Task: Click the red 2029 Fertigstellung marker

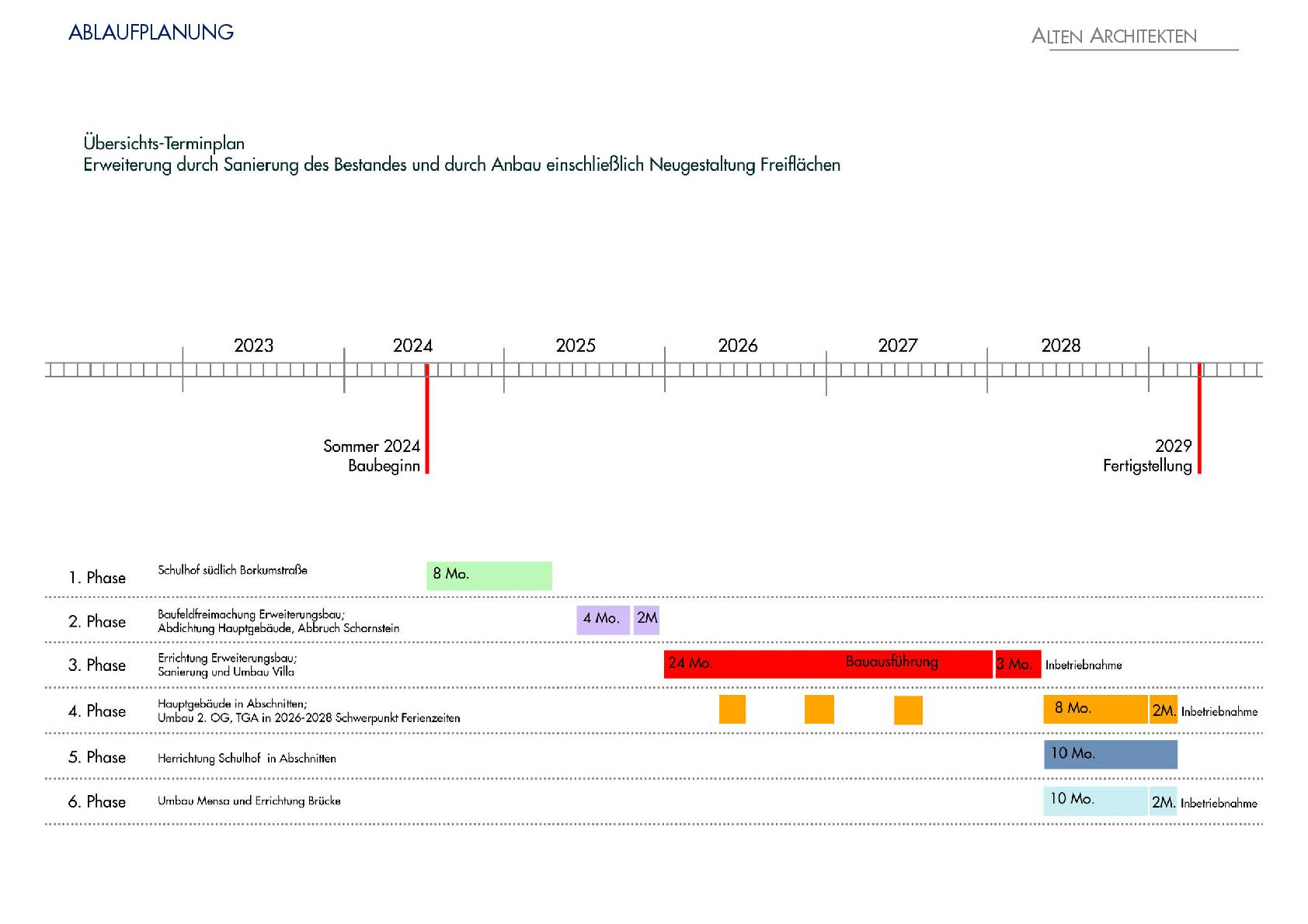Action: tap(1199, 419)
